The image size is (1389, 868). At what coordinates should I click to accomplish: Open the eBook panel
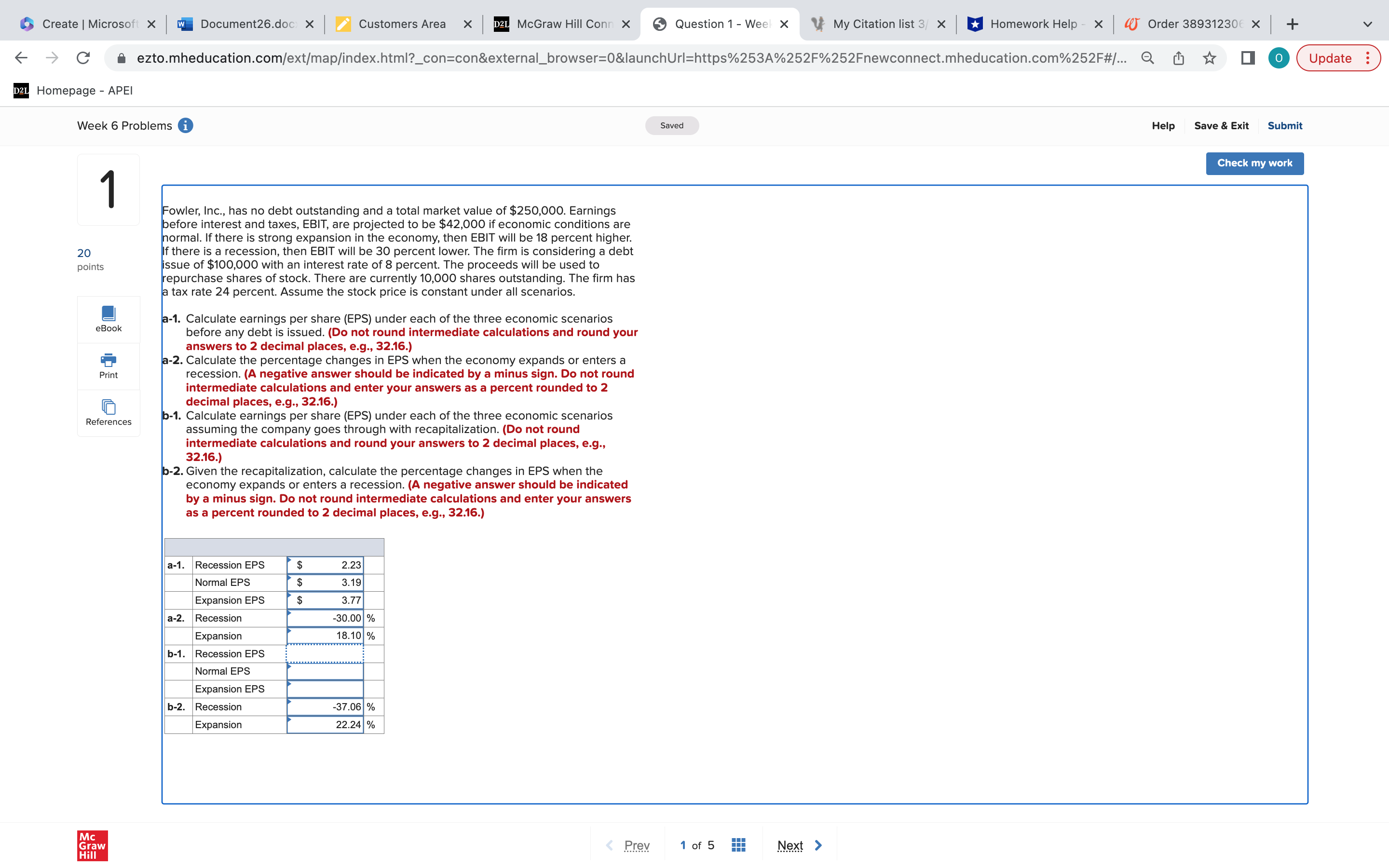(108, 319)
